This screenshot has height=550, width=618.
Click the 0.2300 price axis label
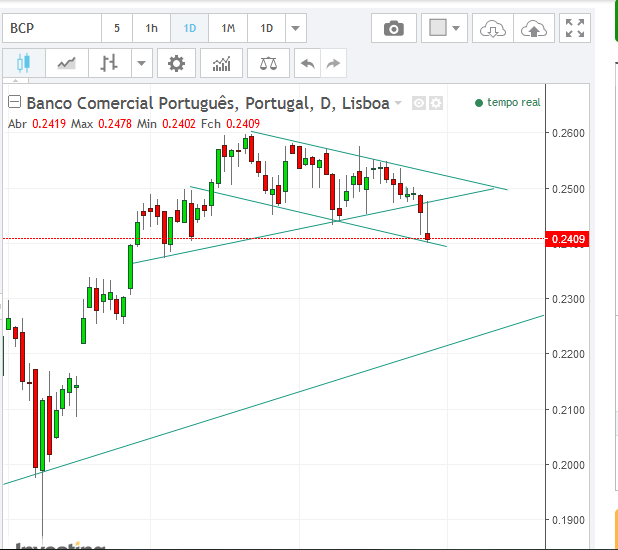coord(568,299)
